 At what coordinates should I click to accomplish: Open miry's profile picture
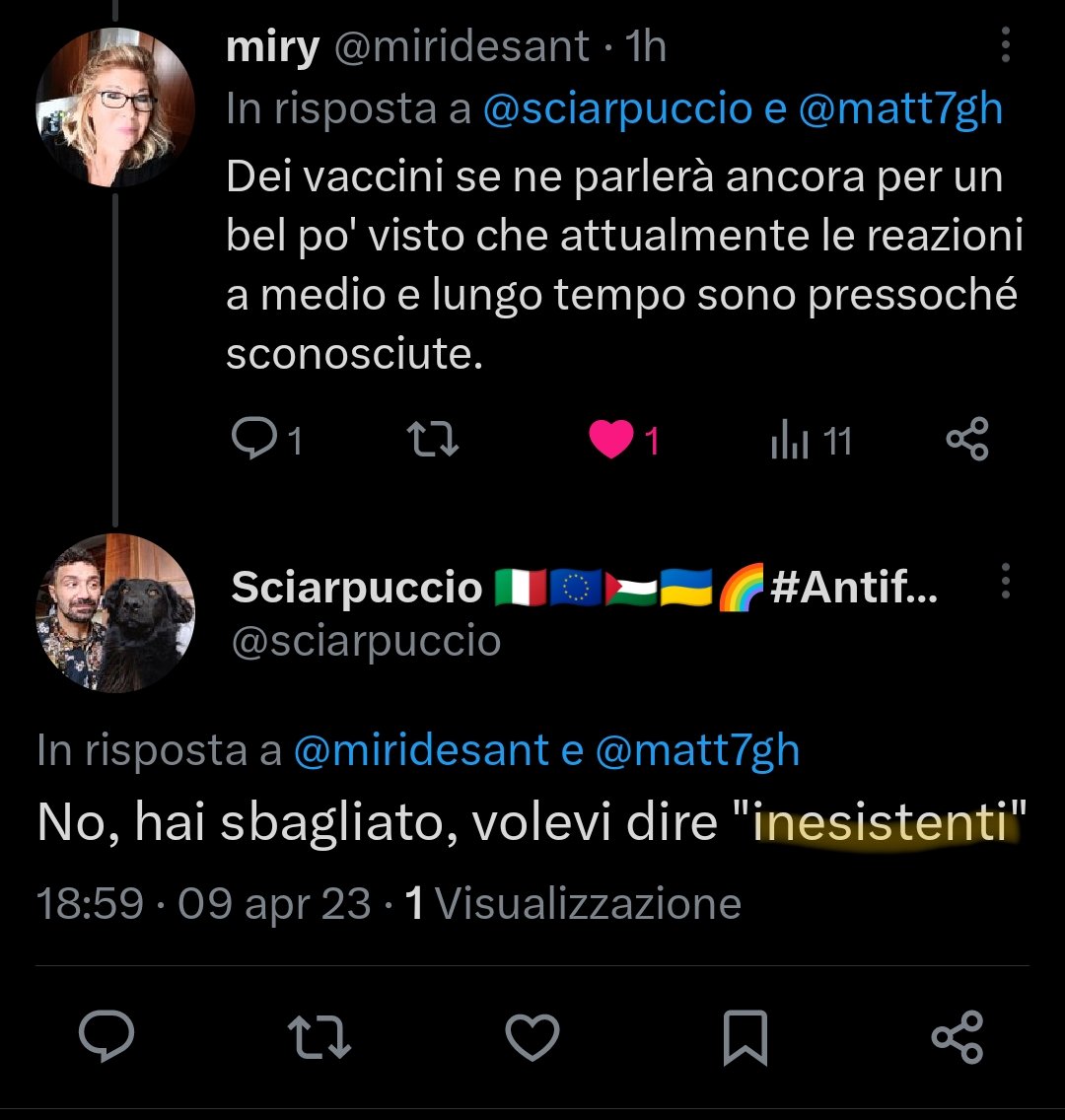point(114,107)
